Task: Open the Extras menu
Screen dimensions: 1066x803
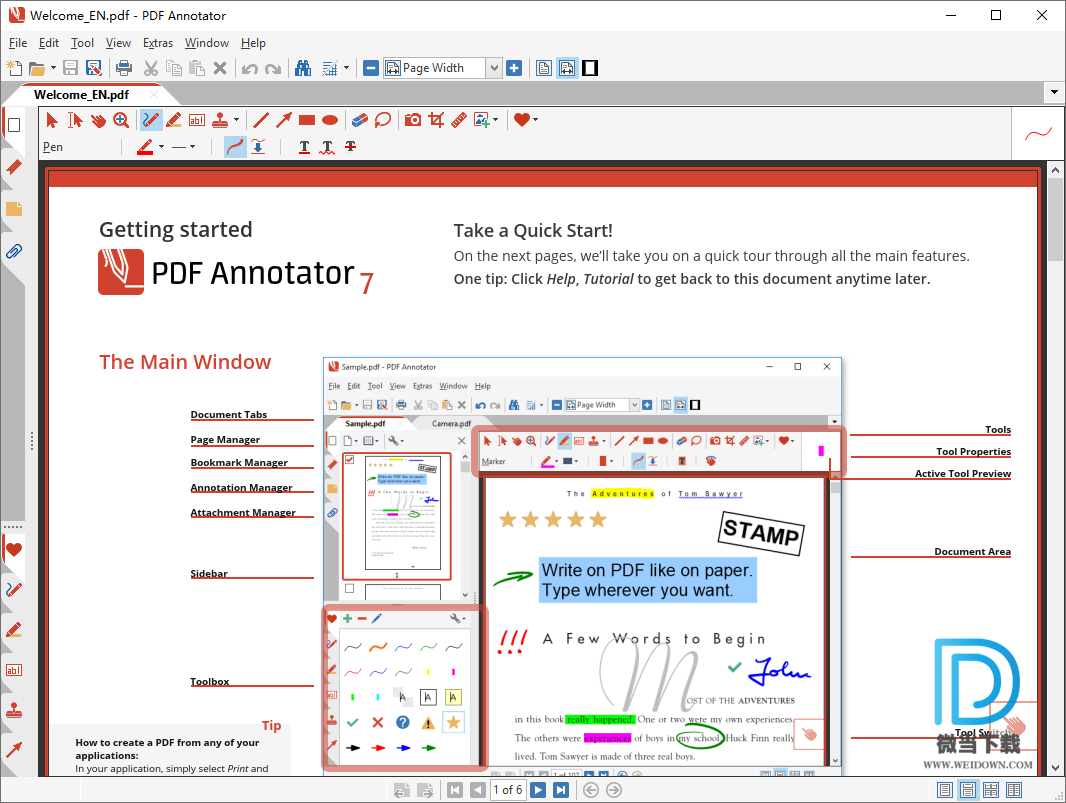Action: coord(158,43)
